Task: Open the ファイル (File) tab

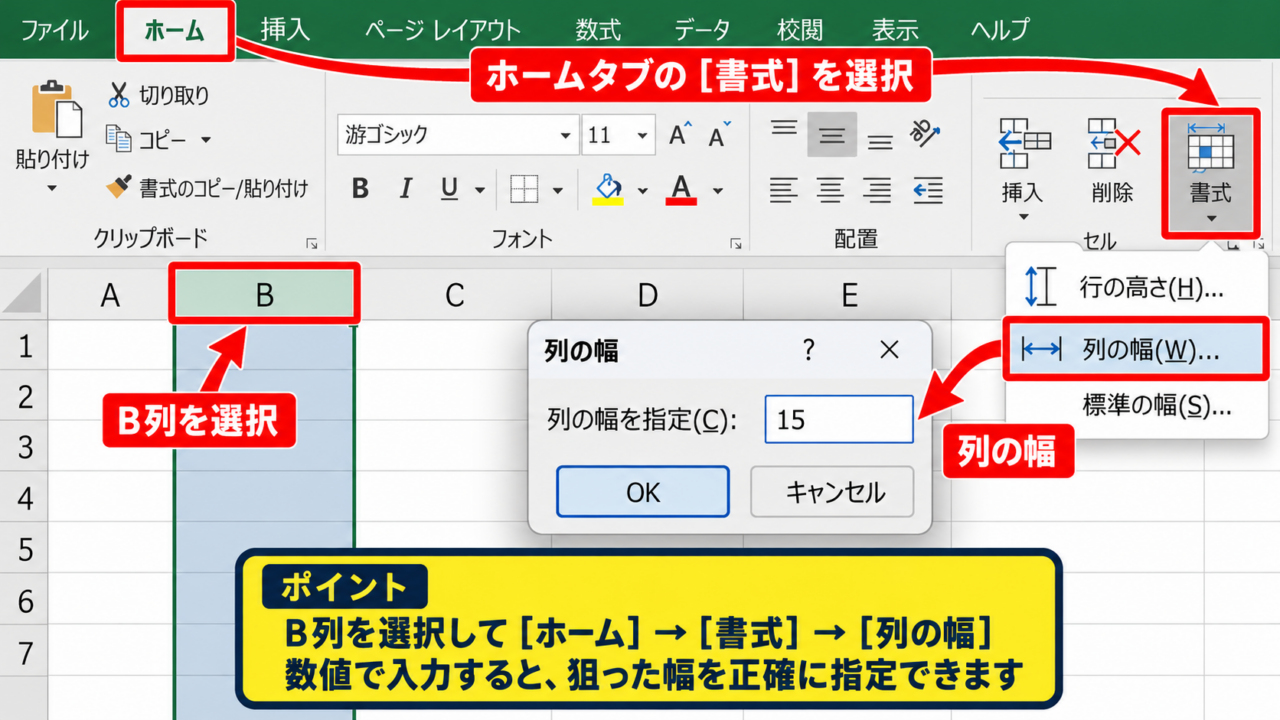Action: [54, 29]
